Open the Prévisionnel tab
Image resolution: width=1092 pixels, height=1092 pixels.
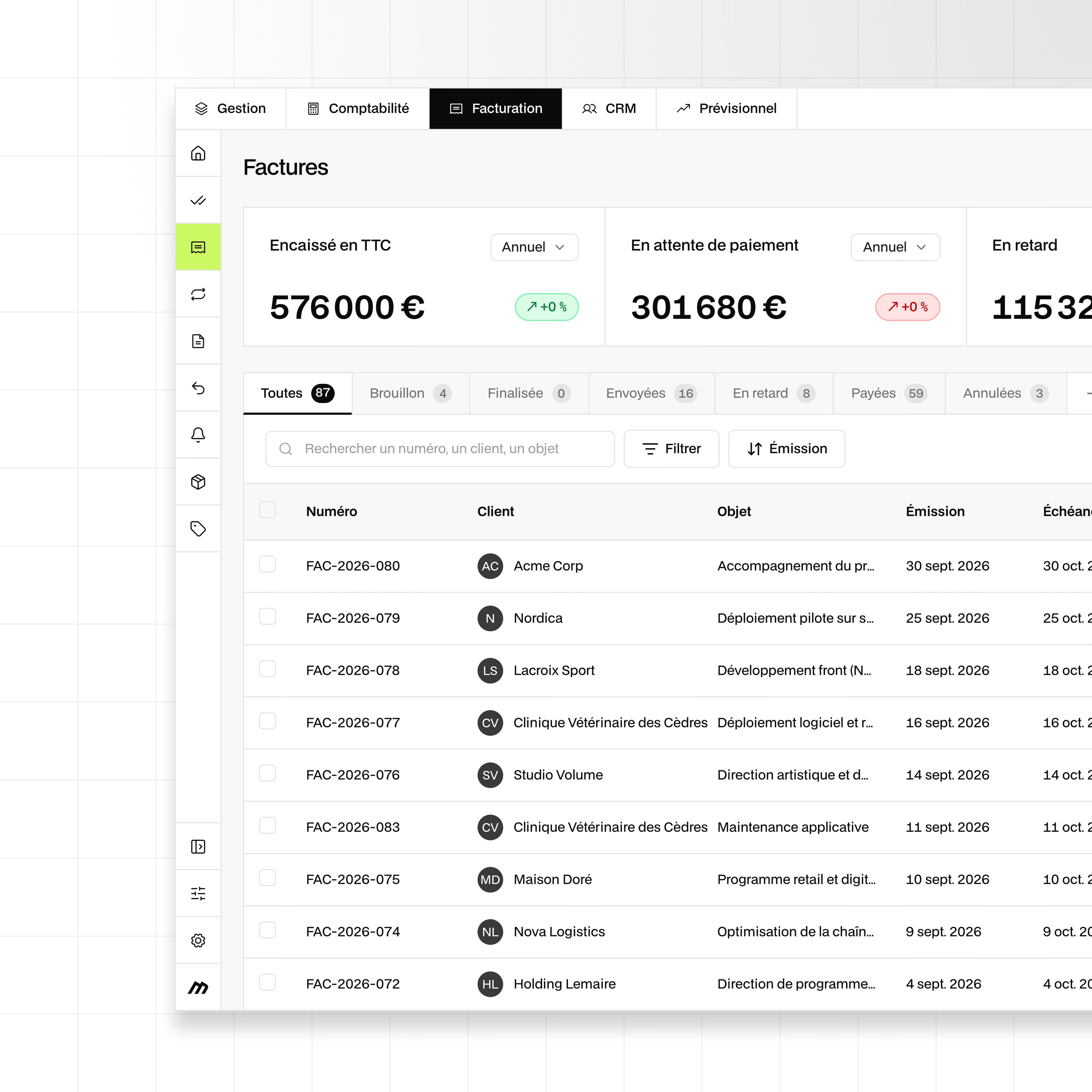click(x=726, y=109)
